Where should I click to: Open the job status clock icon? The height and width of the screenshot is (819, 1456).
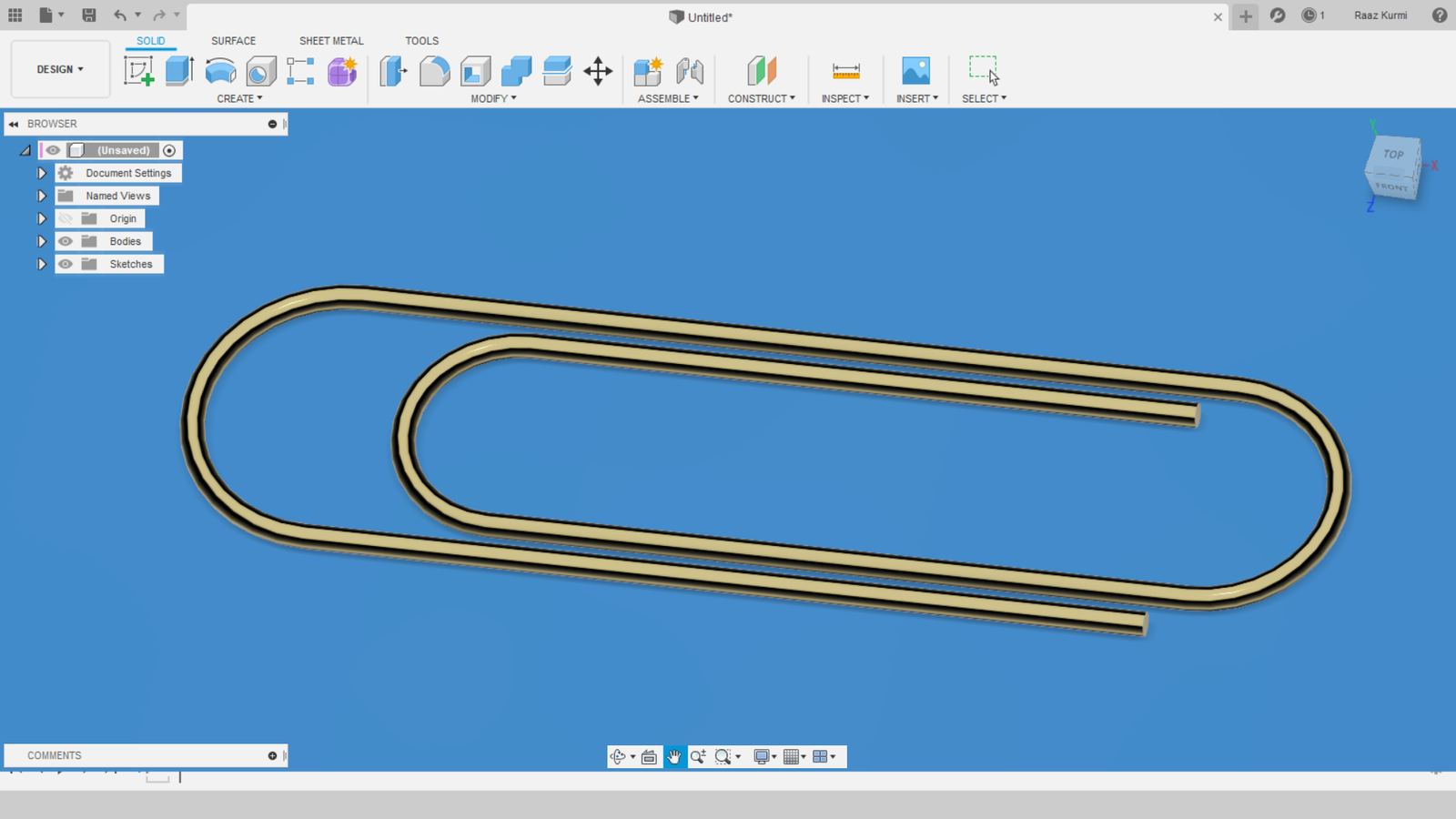pos(1309,15)
